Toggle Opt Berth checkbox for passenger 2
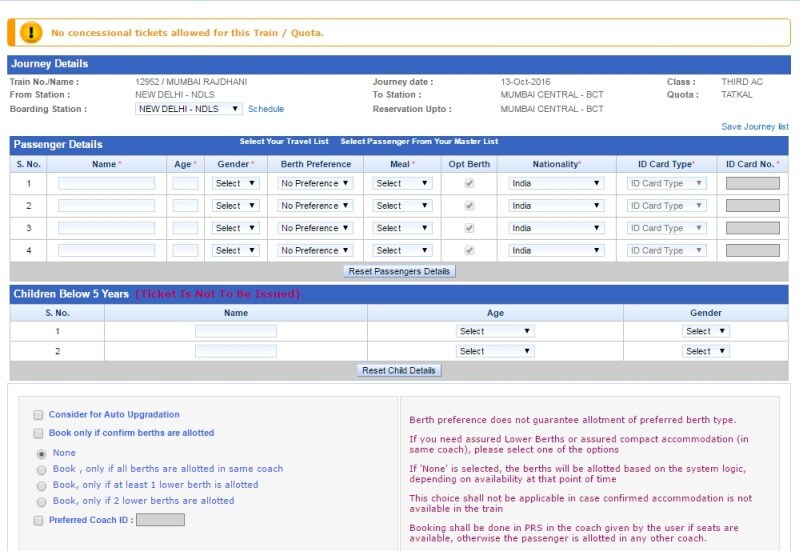The width and height of the screenshot is (800, 551). (469, 206)
